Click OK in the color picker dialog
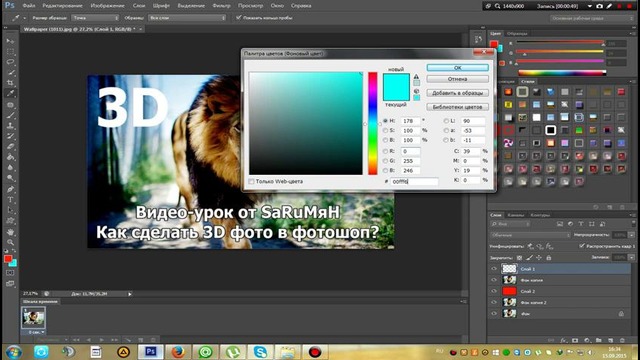 click(458, 68)
